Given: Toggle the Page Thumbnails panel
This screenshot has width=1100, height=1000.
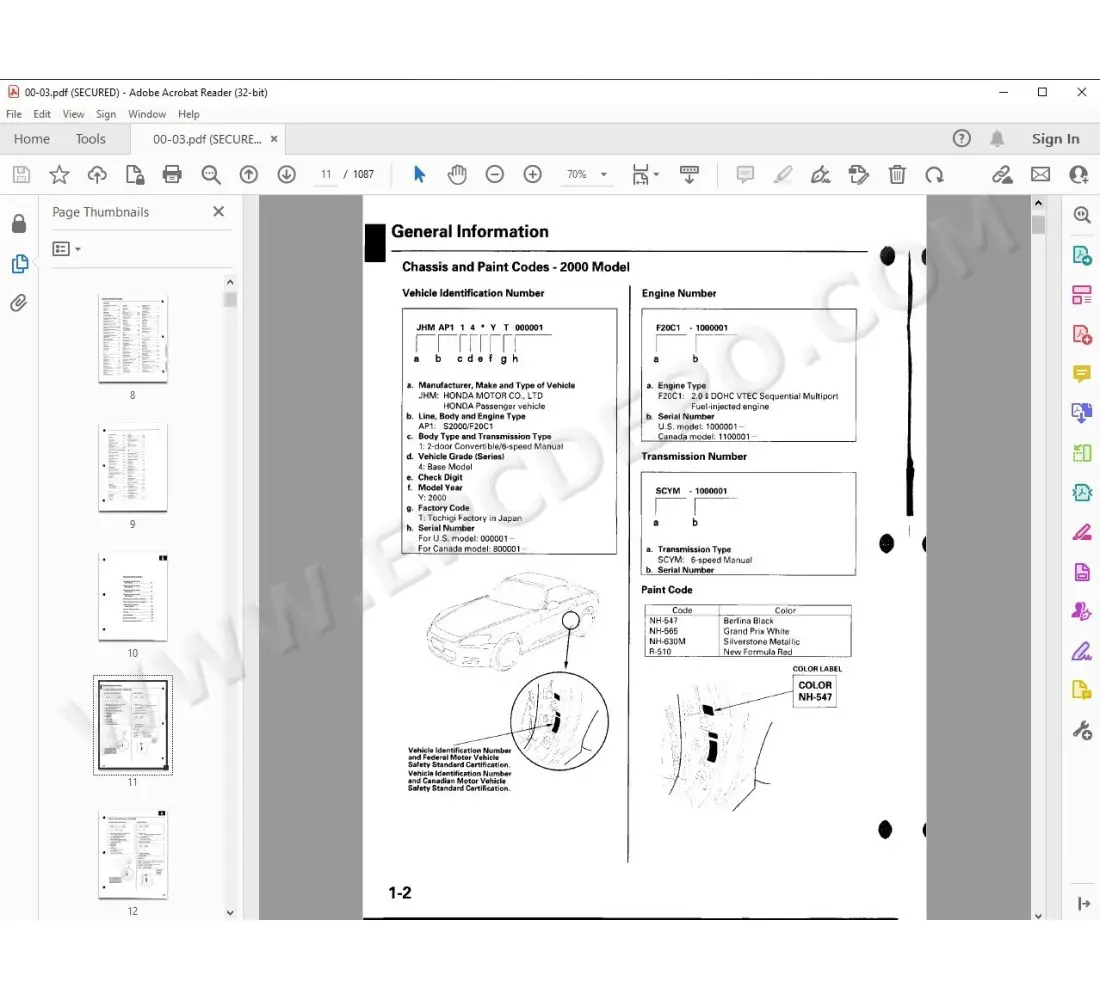Looking at the screenshot, I should click(x=19, y=263).
